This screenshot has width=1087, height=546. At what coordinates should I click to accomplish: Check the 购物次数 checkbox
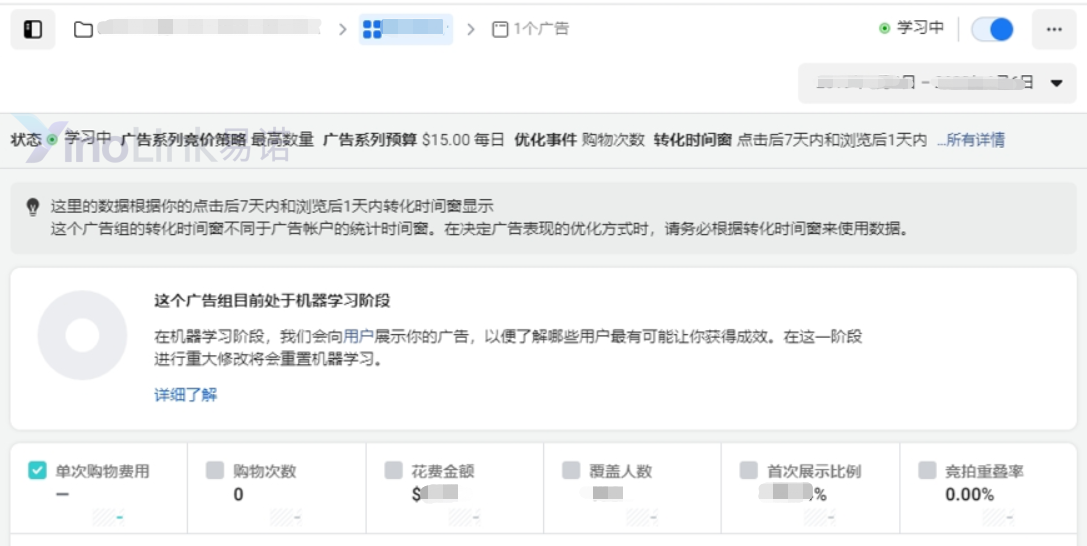pyautogui.click(x=215, y=470)
